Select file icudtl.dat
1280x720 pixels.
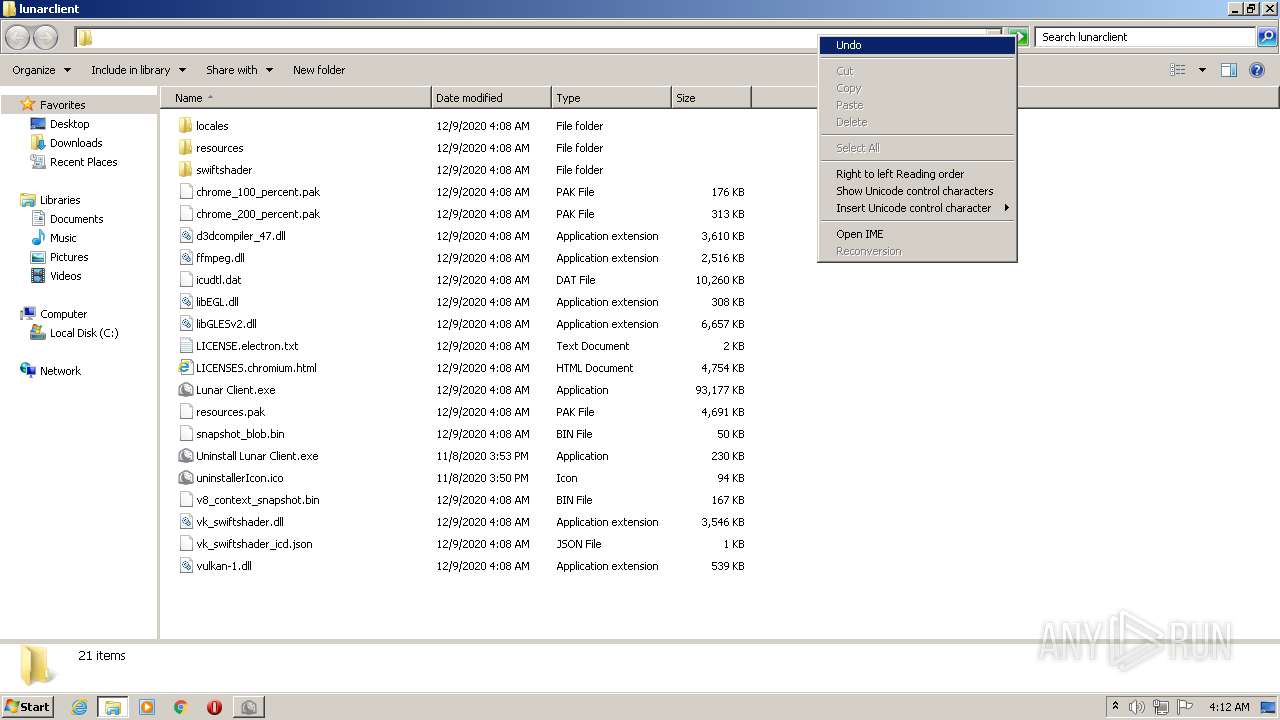point(218,280)
